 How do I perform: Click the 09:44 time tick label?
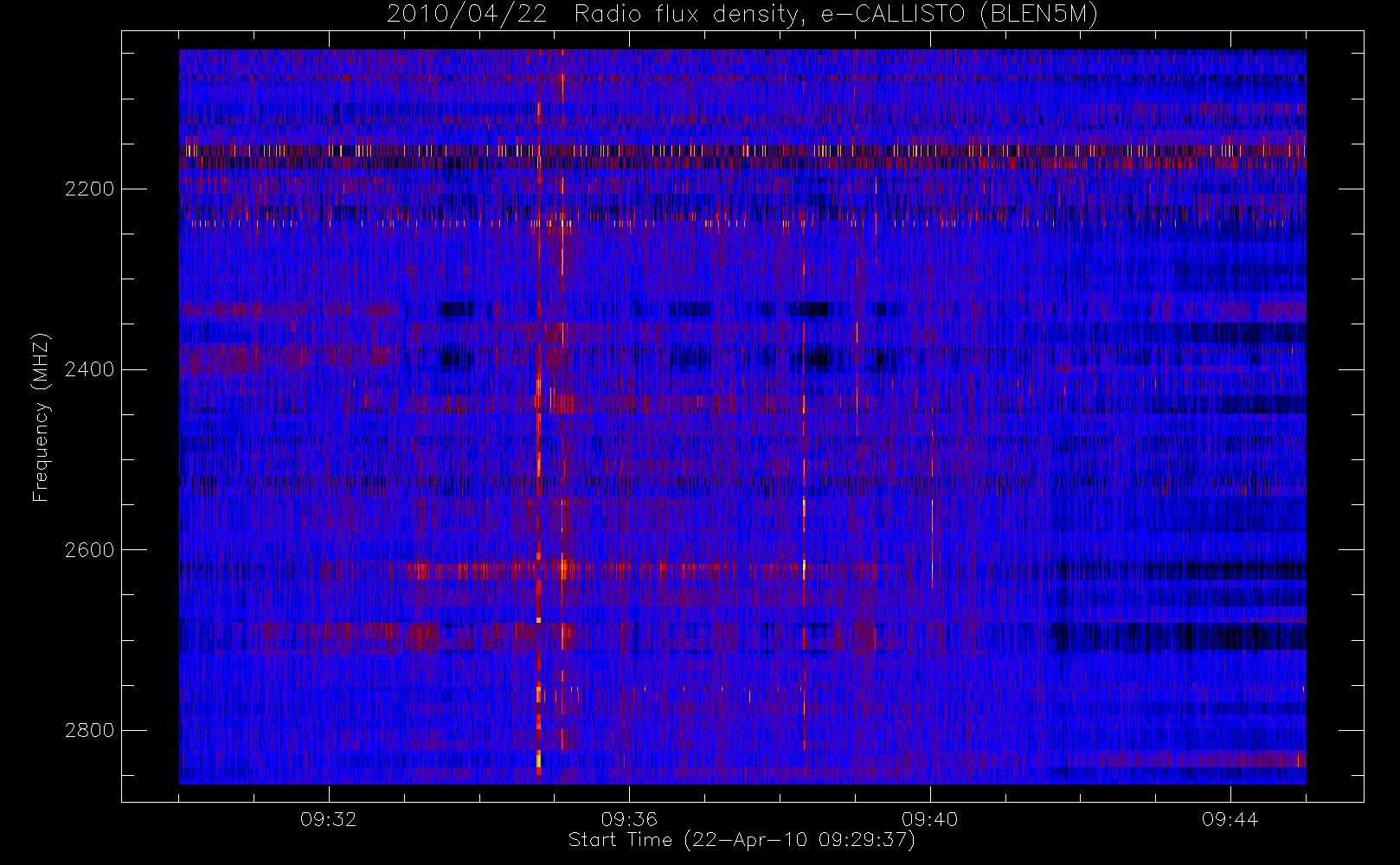click(1230, 819)
